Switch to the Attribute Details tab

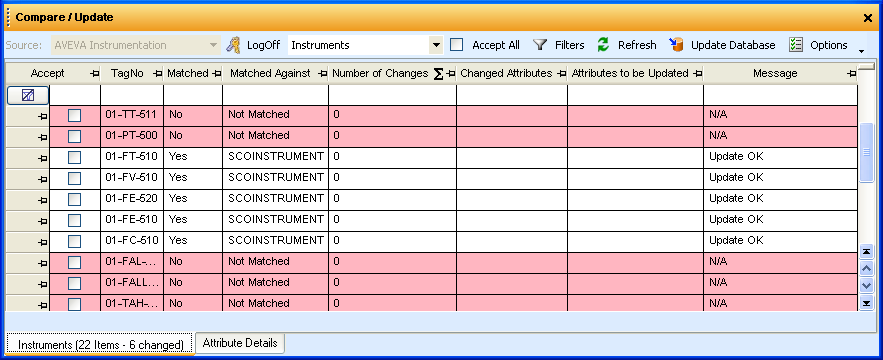[x=240, y=343]
